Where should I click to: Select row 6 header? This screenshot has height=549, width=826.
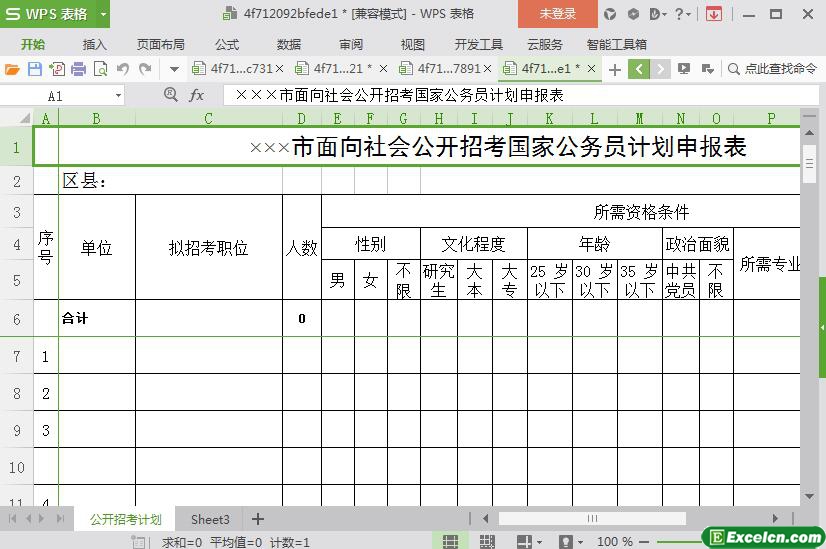coord(17,319)
